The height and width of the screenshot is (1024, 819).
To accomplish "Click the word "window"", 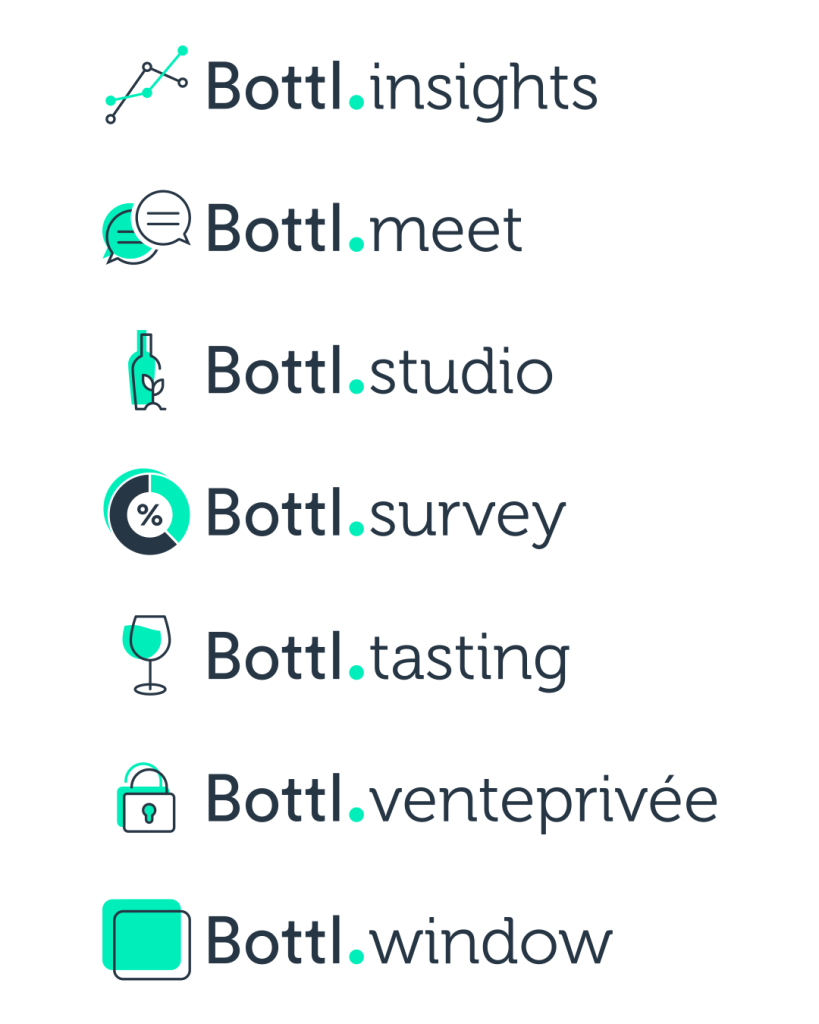I will pyautogui.click(x=489, y=942).
